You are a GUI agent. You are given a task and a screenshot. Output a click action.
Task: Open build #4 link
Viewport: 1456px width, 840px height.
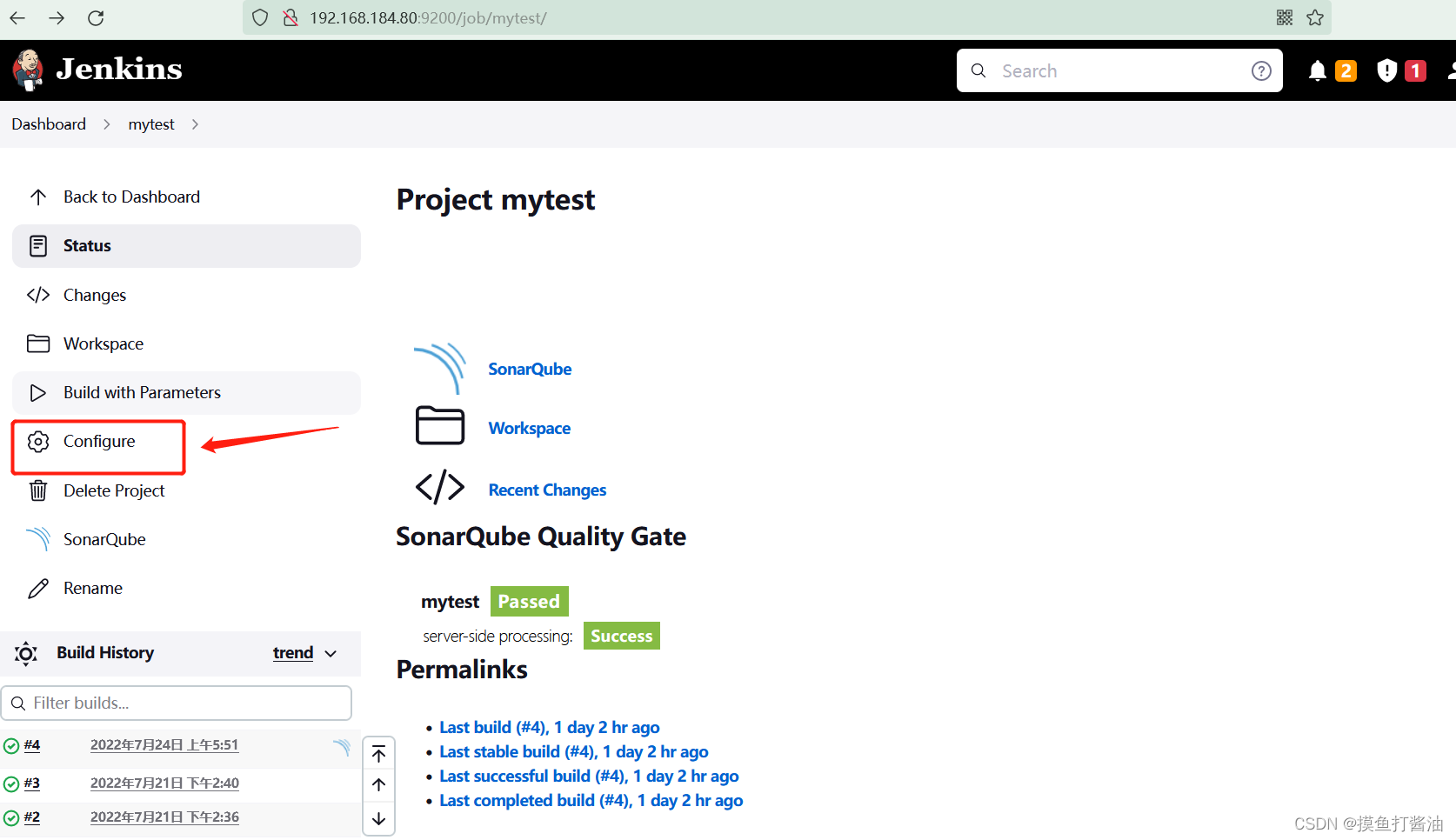[x=32, y=745]
